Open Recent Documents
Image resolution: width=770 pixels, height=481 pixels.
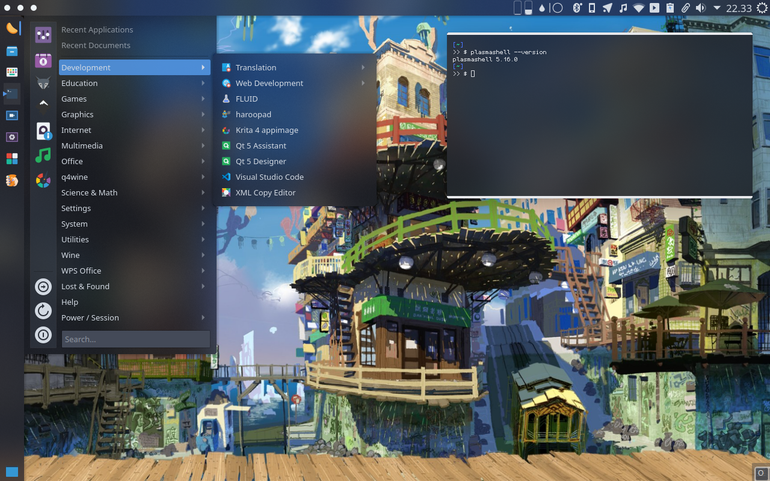(96, 45)
